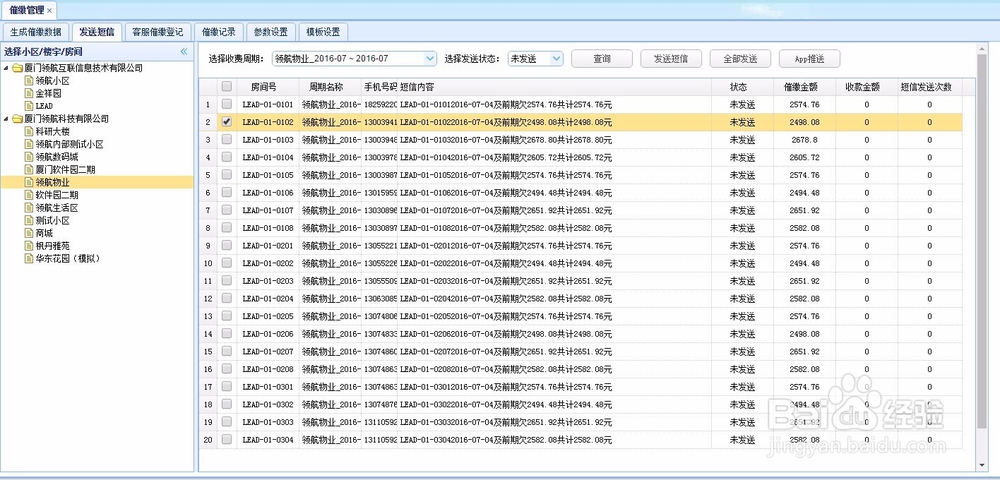1000x480 pixels.
Task: Collapse the 厦门领航互联信息技术有限公司 tree node
Action: 6,68
